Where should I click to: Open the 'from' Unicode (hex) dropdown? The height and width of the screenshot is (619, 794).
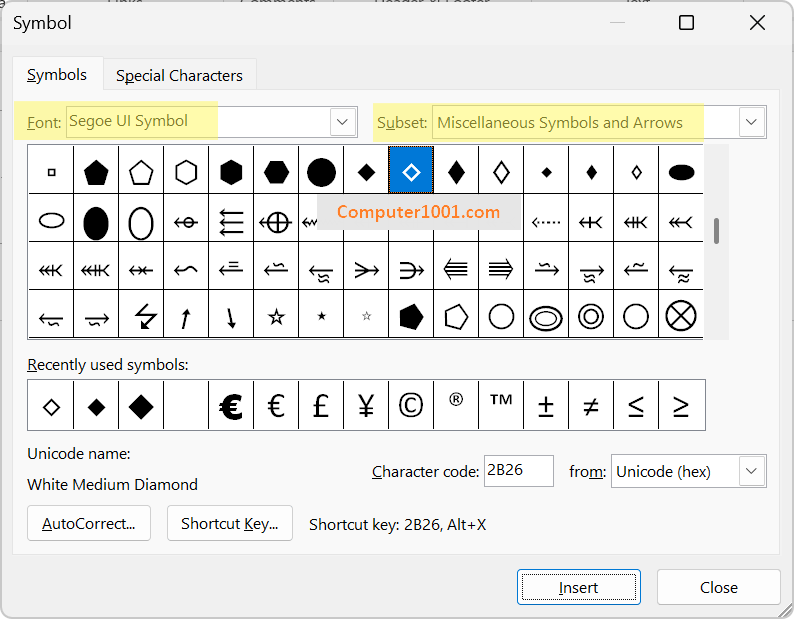(x=751, y=471)
